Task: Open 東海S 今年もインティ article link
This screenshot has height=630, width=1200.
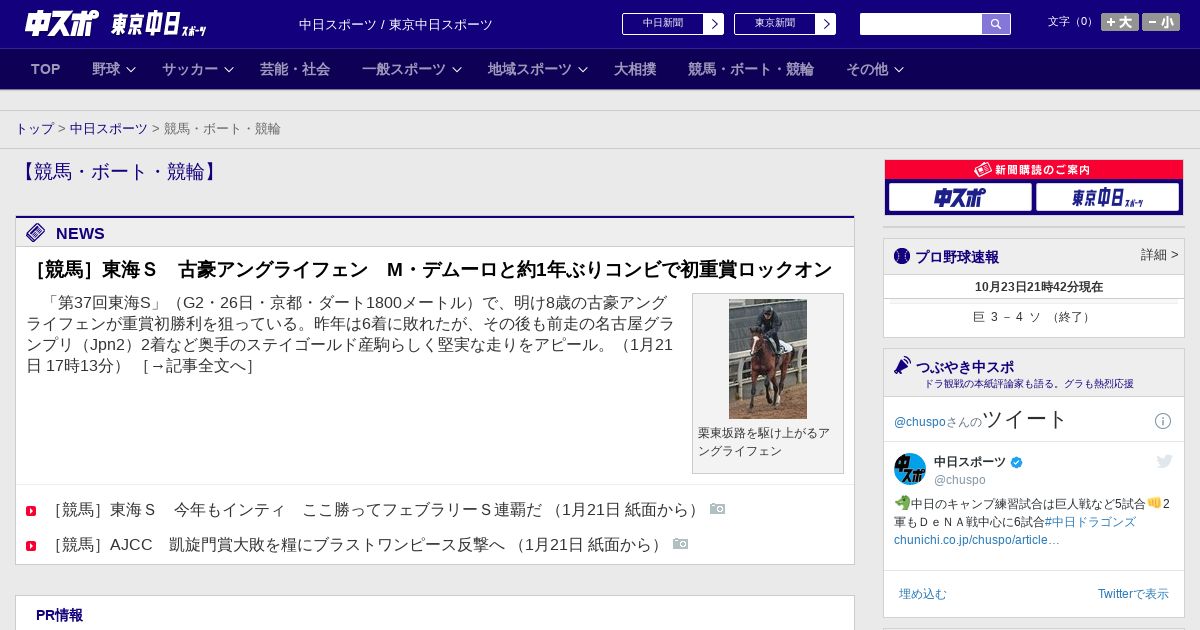Action: coord(377,510)
